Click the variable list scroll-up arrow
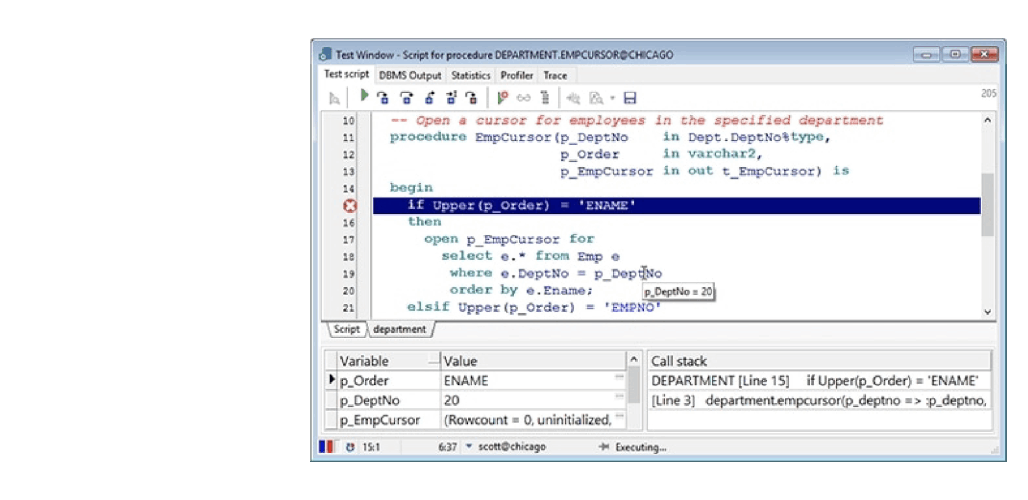Screen dimensions: 1028x500 pos(633,359)
